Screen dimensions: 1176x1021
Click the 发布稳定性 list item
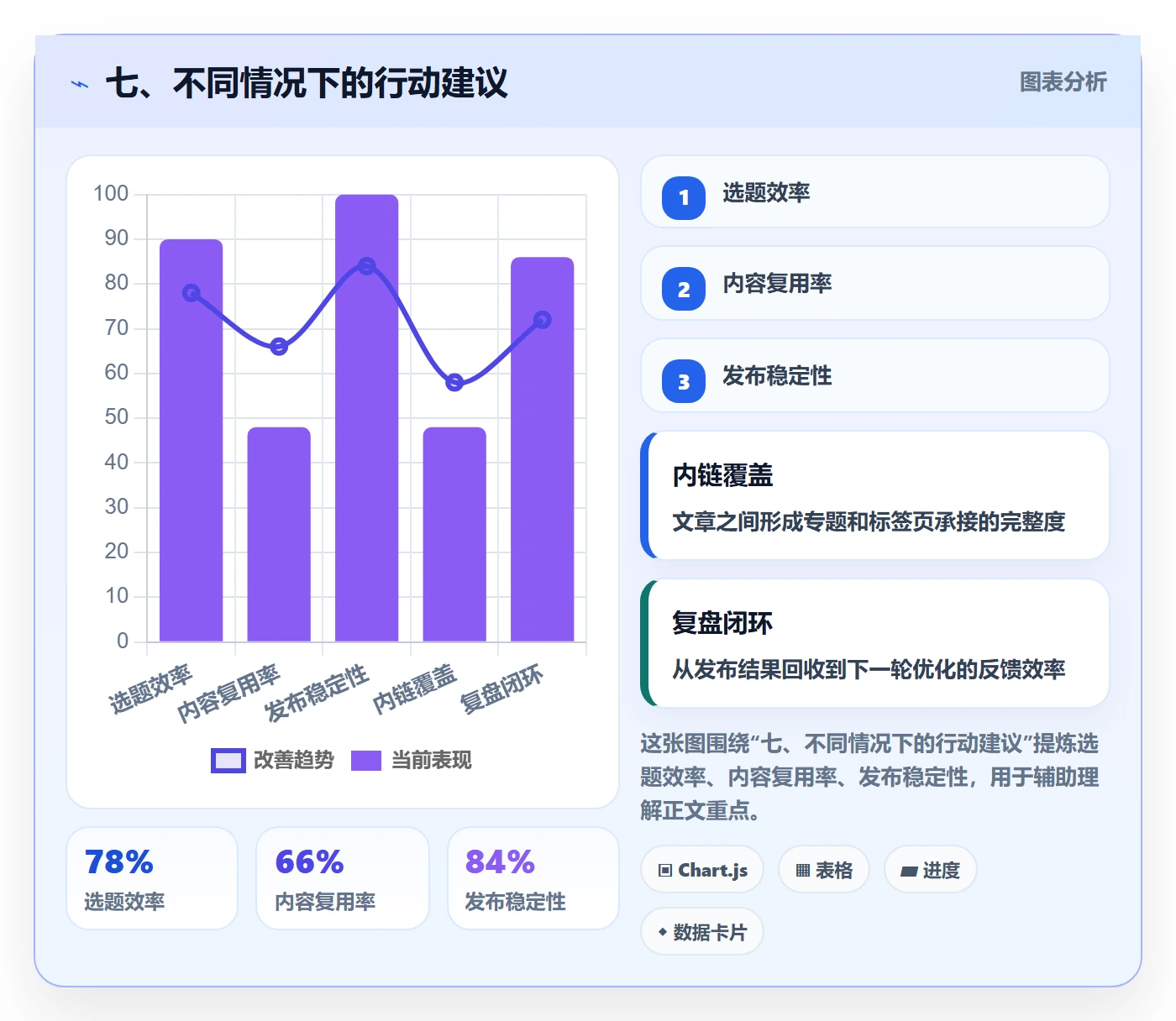(875, 375)
